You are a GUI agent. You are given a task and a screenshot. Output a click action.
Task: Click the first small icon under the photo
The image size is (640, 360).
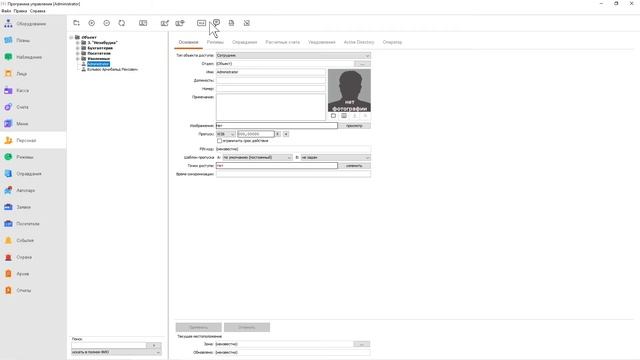[x=333, y=116]
